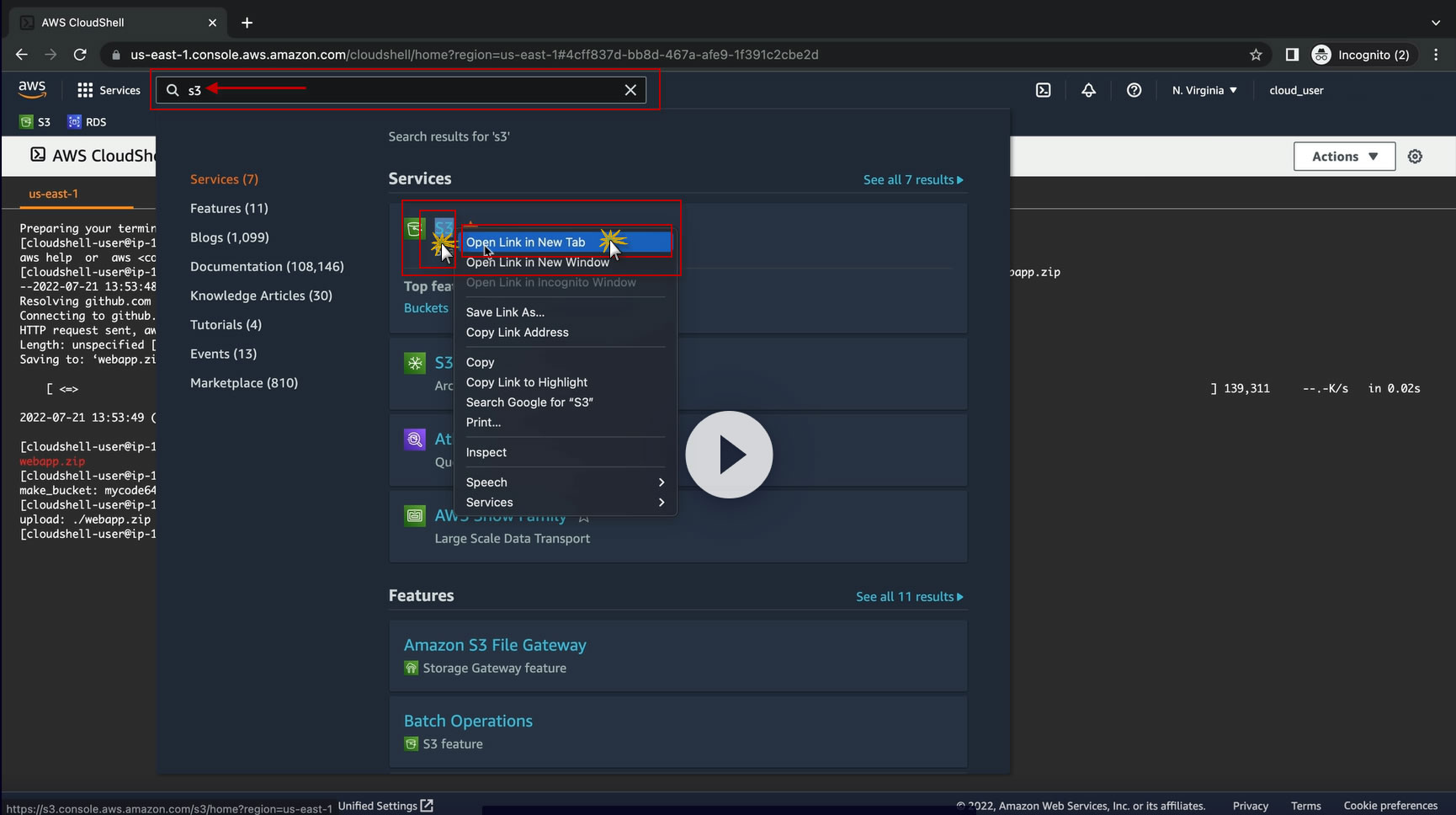
Task: Click the CloudShell terminal icon in header
Action: coord(1043,90)
